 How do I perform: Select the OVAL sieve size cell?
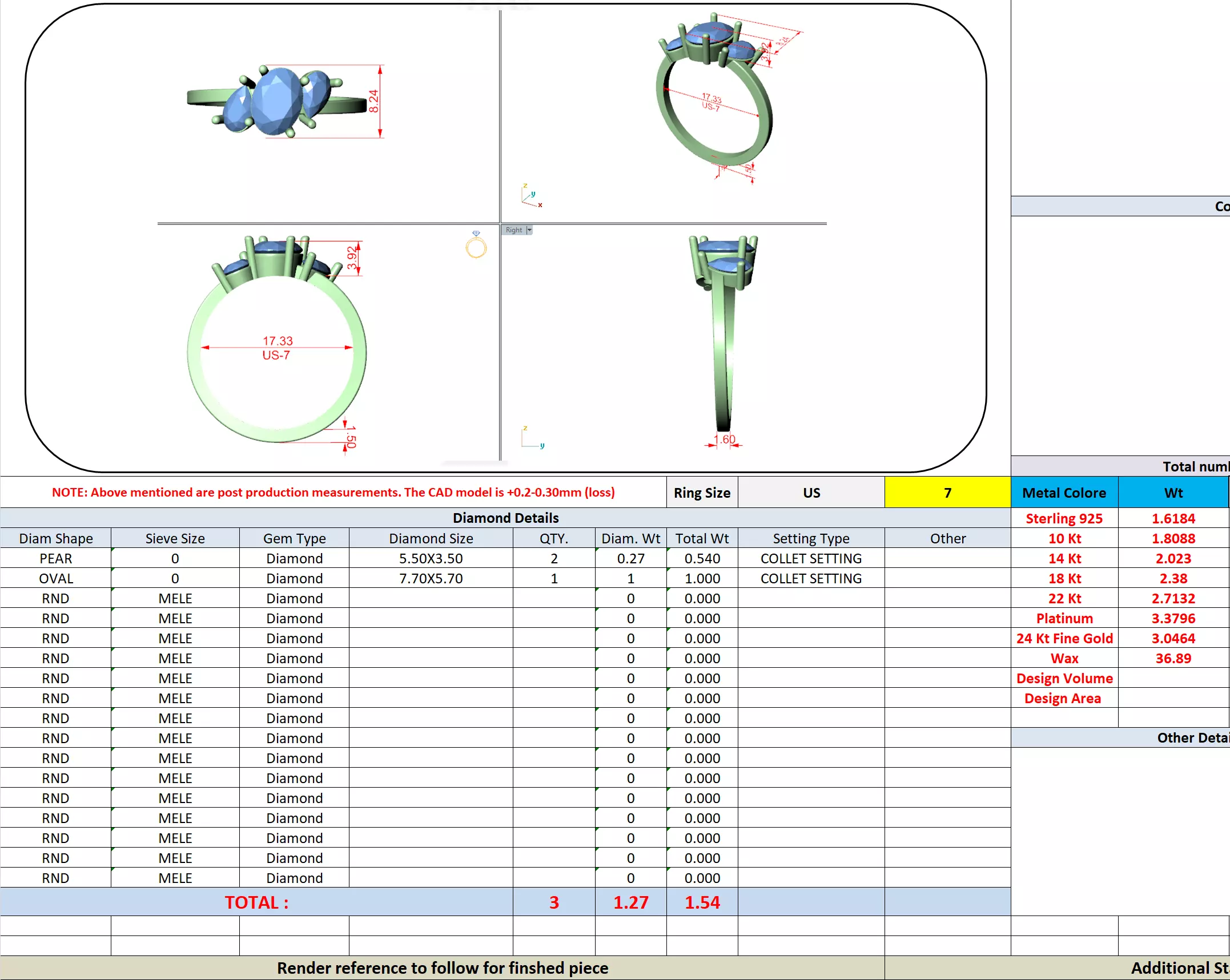click(x=175, y=578)
